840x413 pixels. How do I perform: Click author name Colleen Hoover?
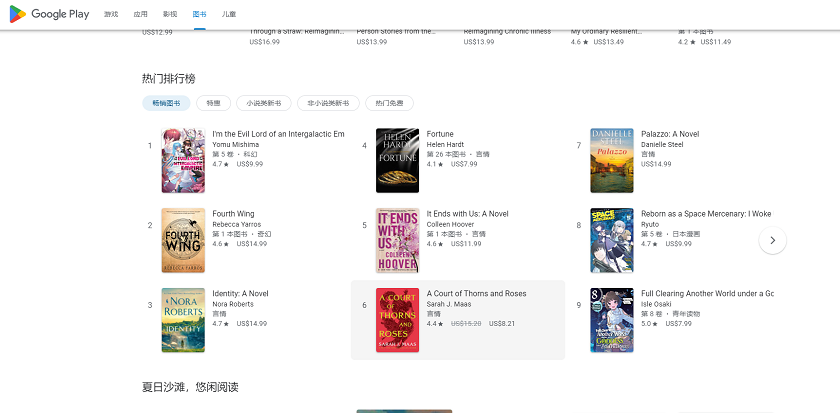(x=451, y=224)
